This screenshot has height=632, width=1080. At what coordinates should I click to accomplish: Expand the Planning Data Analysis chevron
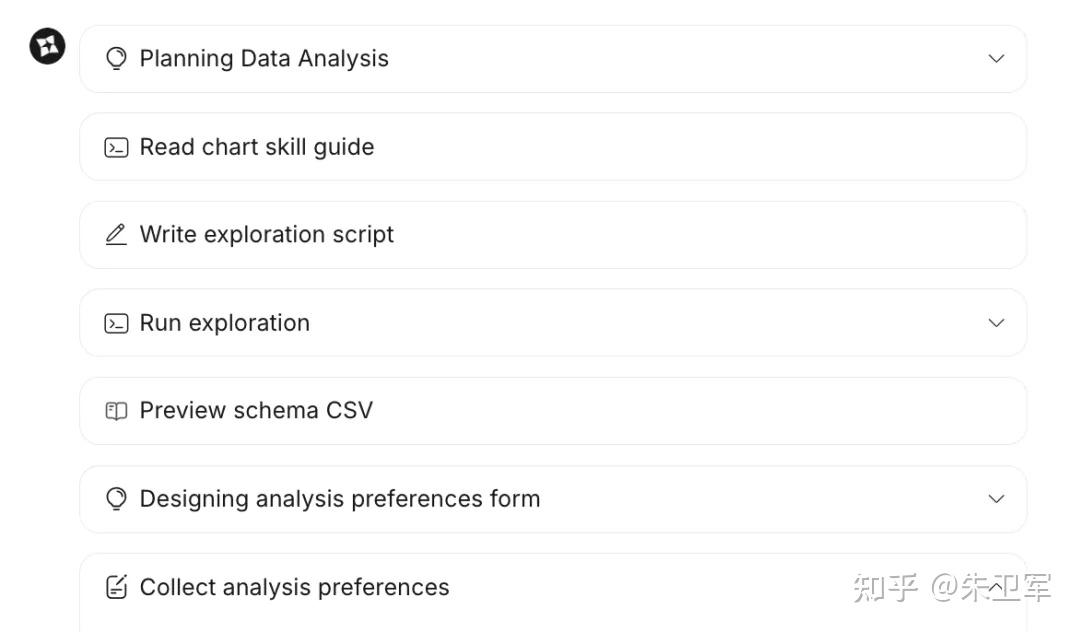point(996,59)
